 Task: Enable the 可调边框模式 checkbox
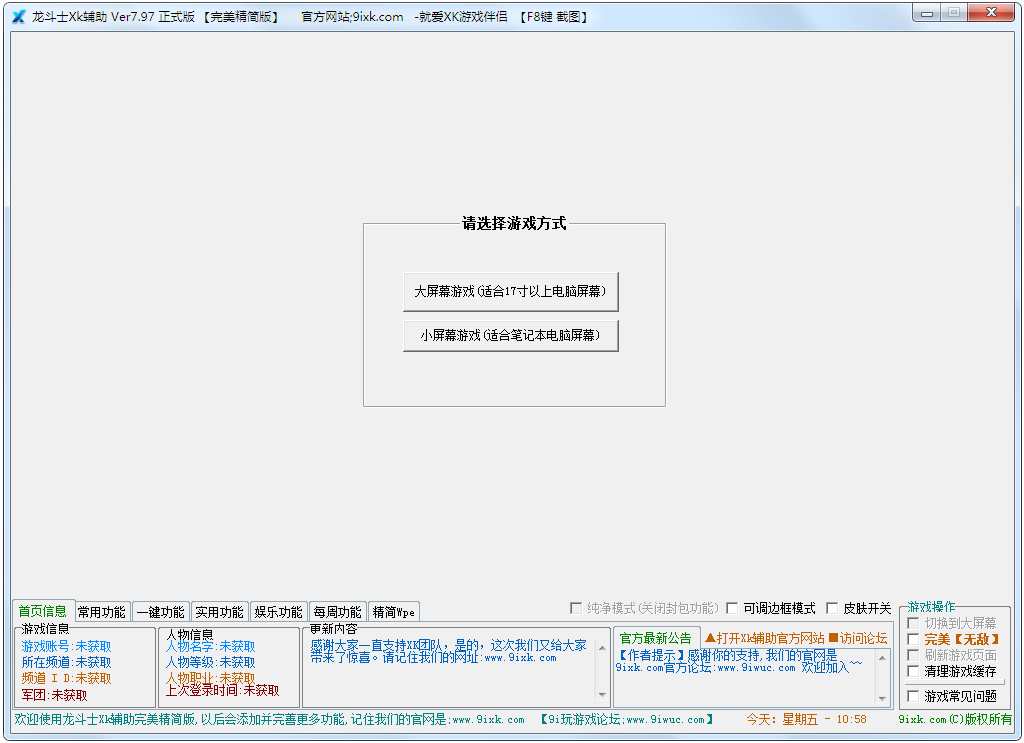click(x=732, y=606)
